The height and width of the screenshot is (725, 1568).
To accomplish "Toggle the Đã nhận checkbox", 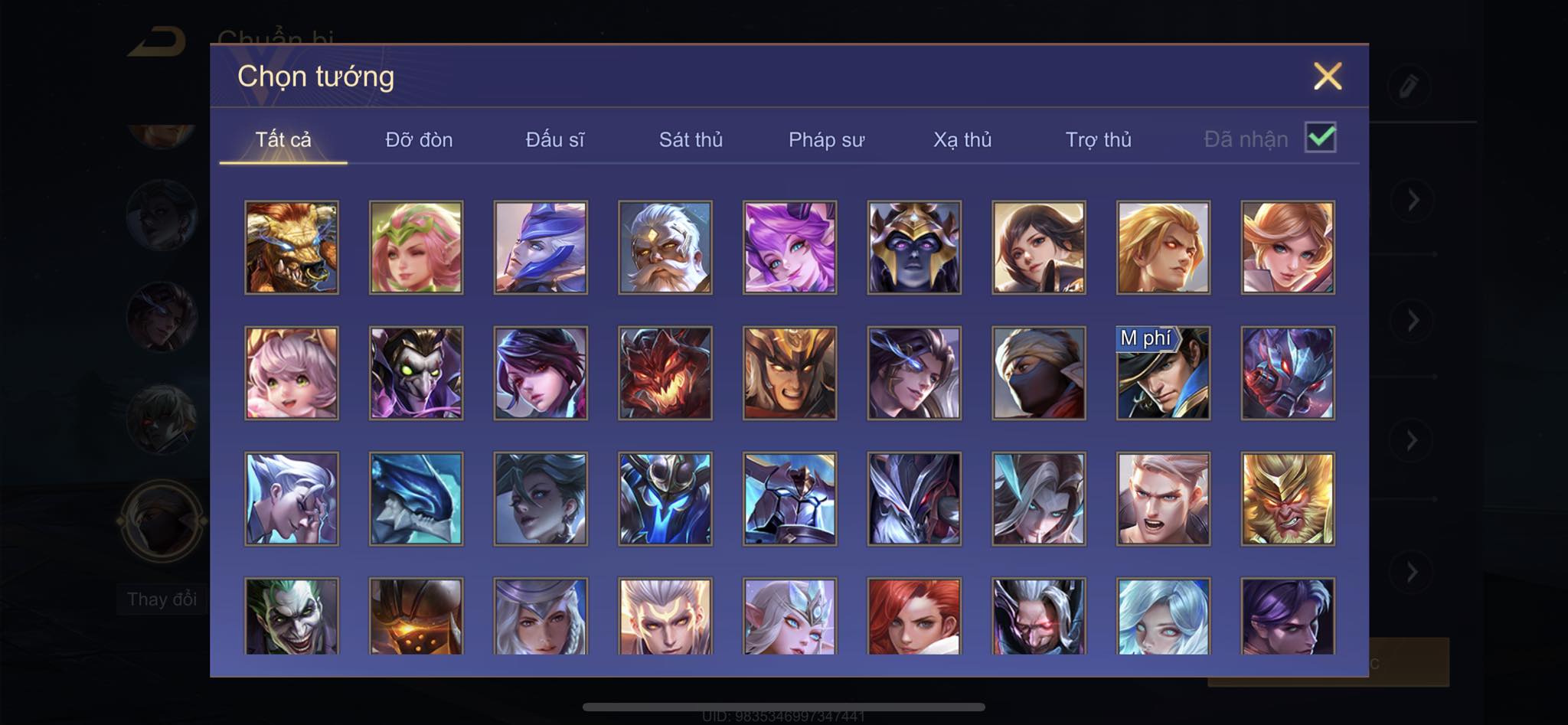I will (1321, 138).
